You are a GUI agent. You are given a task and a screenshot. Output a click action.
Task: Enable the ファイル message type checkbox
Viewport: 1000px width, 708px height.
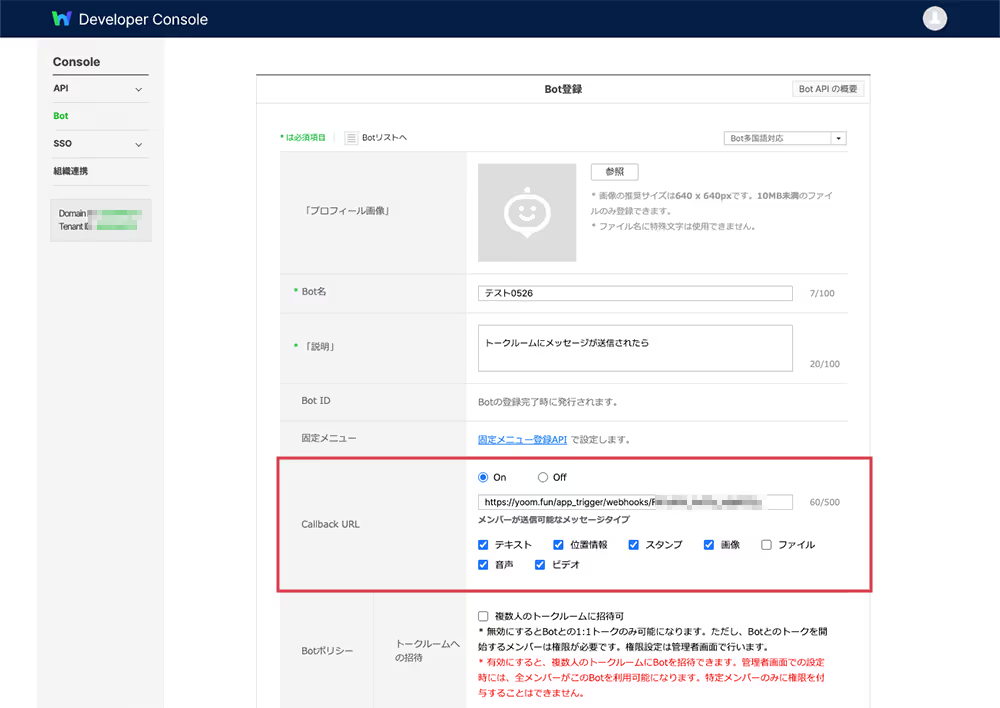click(x=766, y=545)
